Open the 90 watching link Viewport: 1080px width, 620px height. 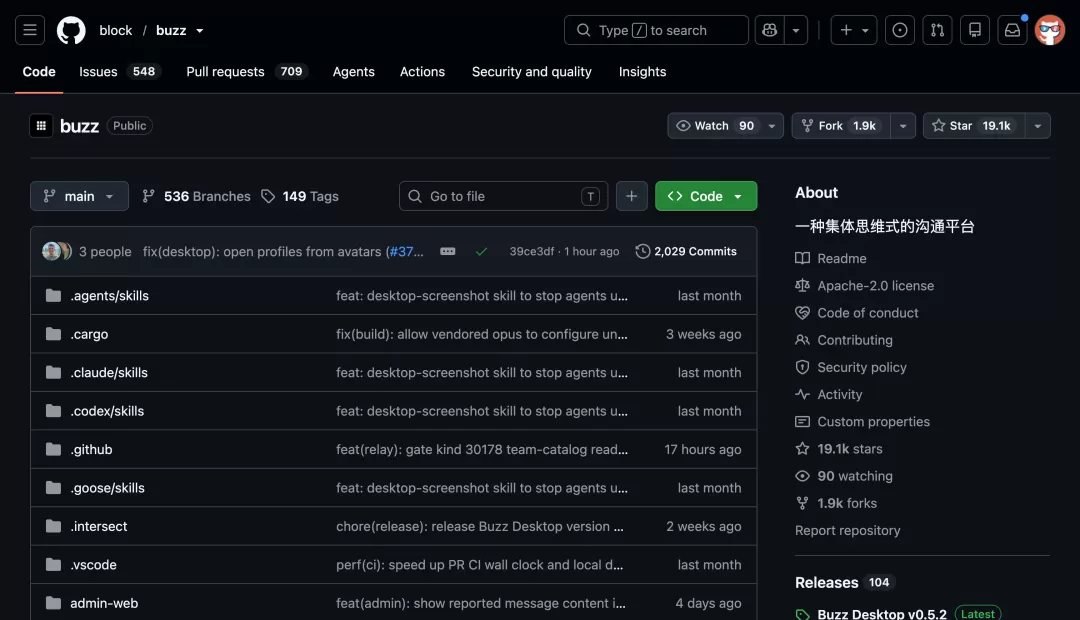click(844, 476)
